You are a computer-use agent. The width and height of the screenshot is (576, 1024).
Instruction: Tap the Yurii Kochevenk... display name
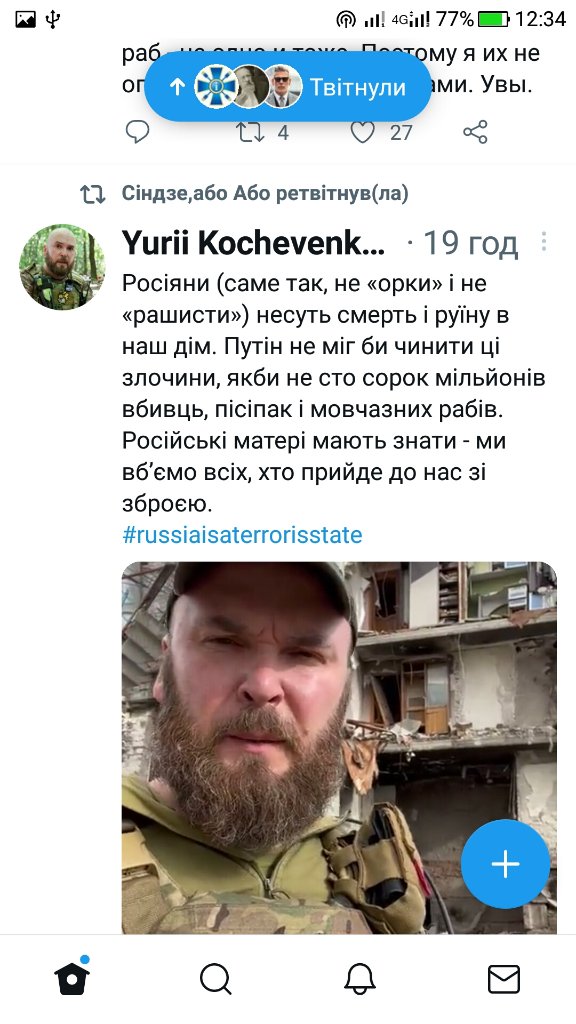click(253, 243)
